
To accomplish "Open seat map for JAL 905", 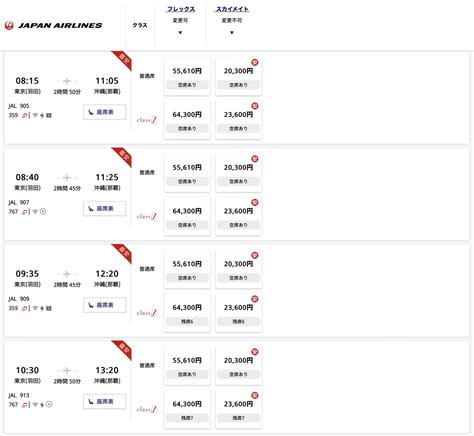I will point(105,112).
